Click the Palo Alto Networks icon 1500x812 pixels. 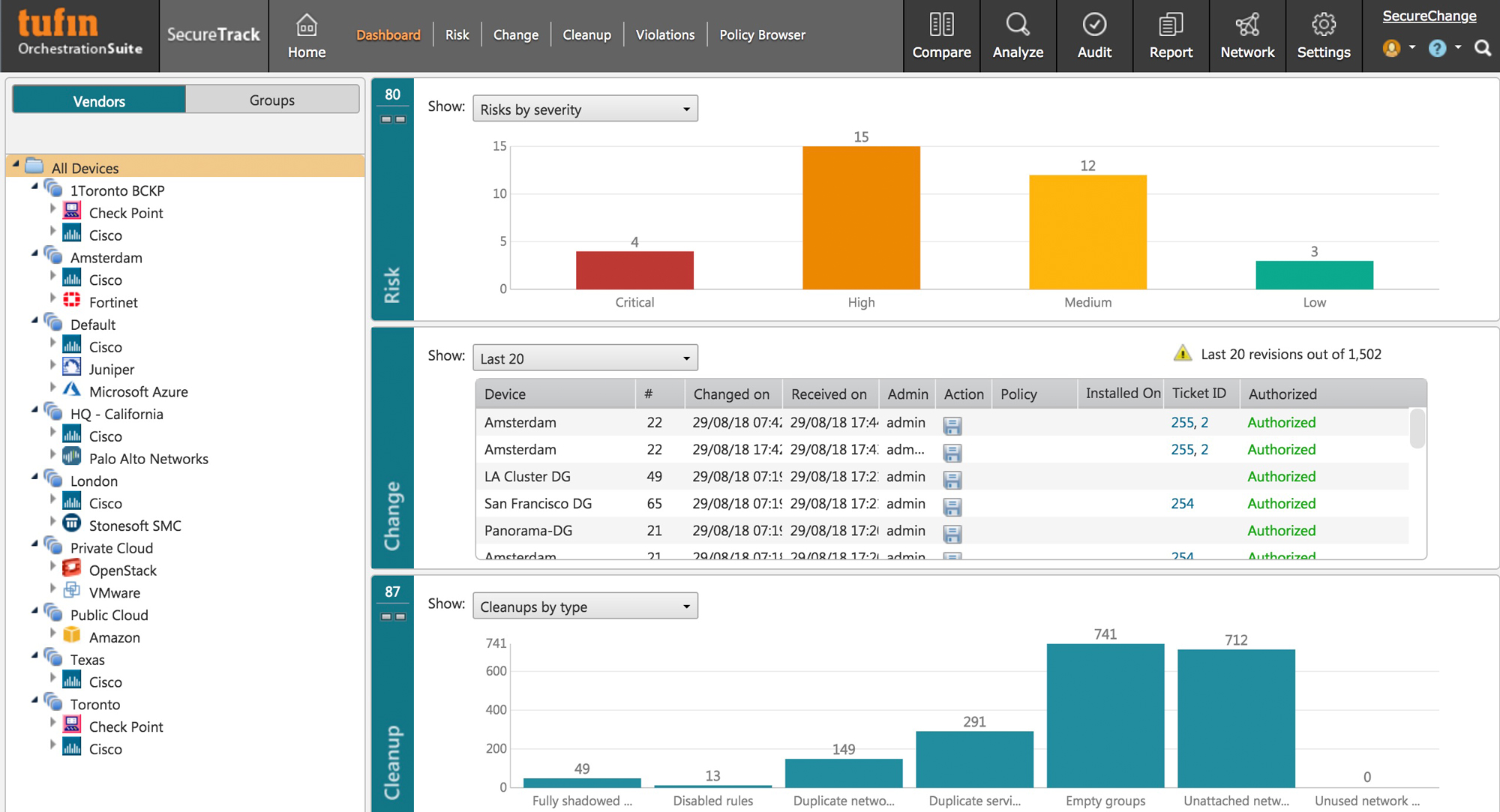point(72,457)
